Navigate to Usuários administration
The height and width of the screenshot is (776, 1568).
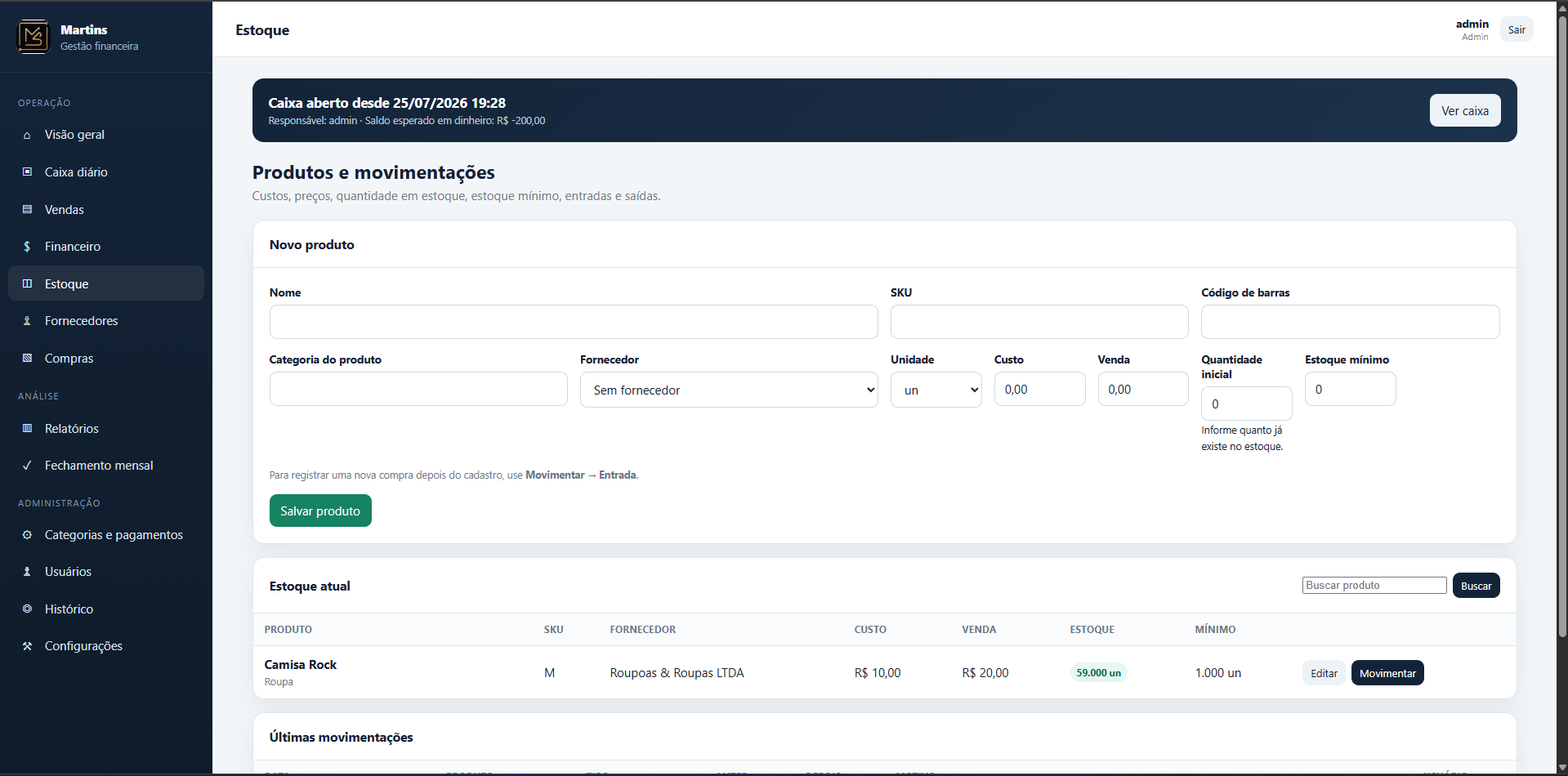[106, 572]
